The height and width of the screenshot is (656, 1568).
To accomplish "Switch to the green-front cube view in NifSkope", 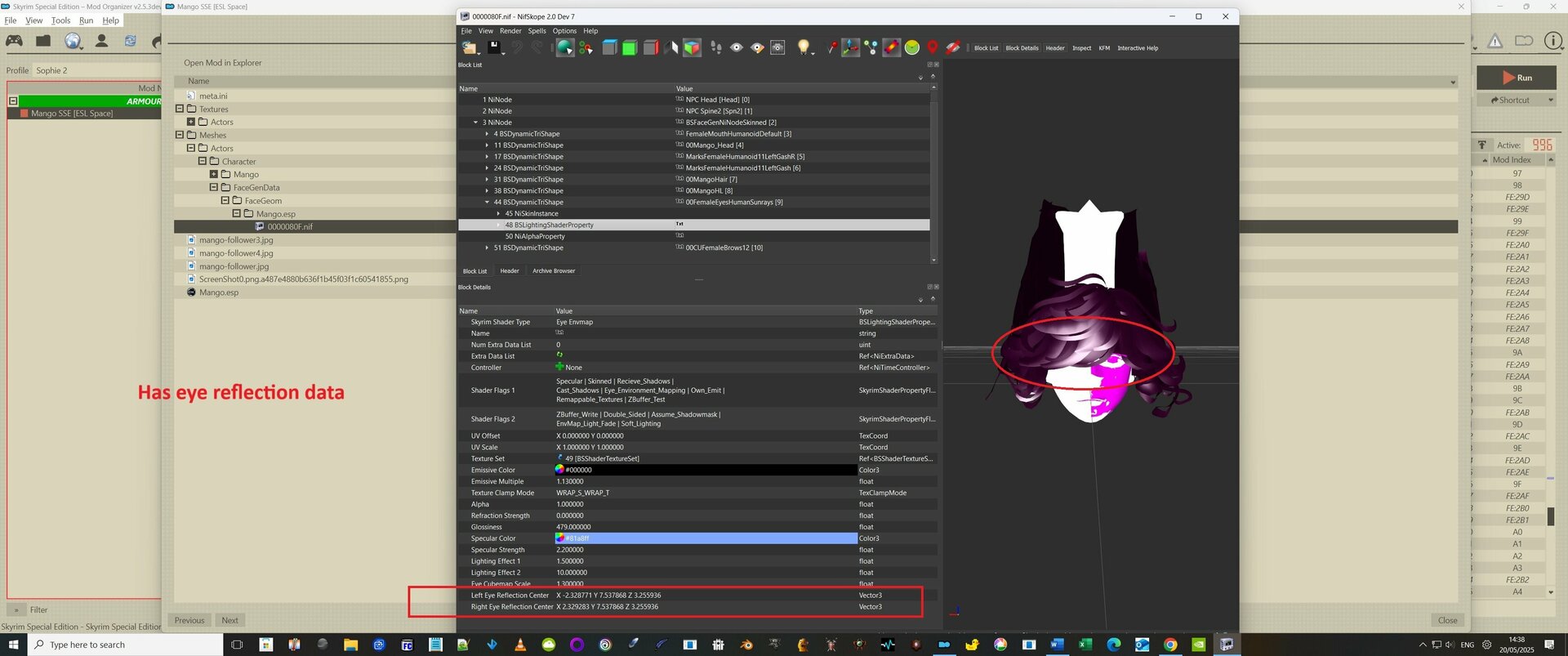I will (630, 48).
